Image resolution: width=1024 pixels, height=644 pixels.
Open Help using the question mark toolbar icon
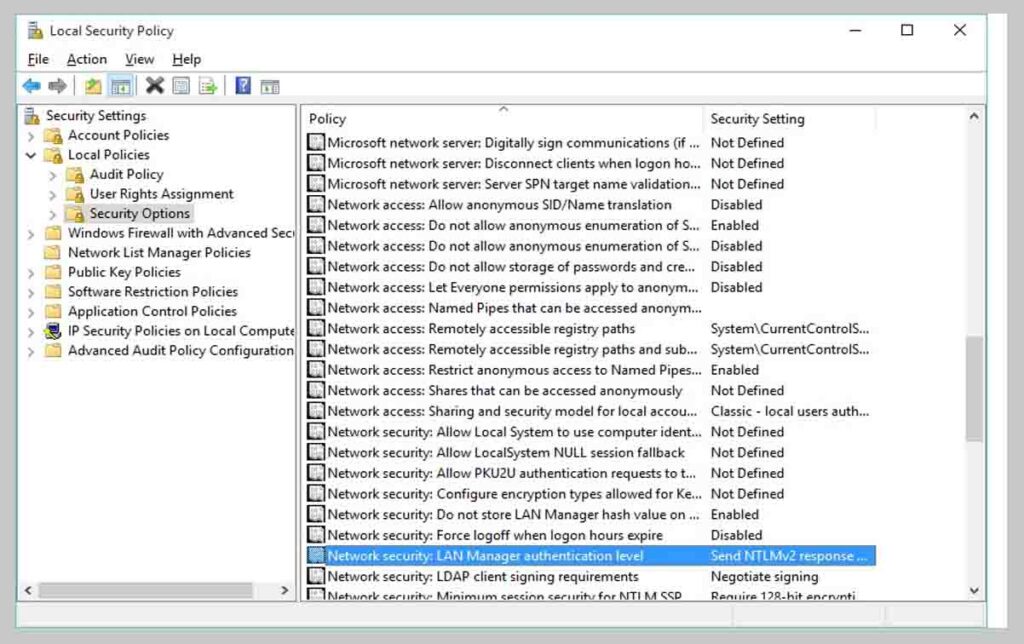242,85
